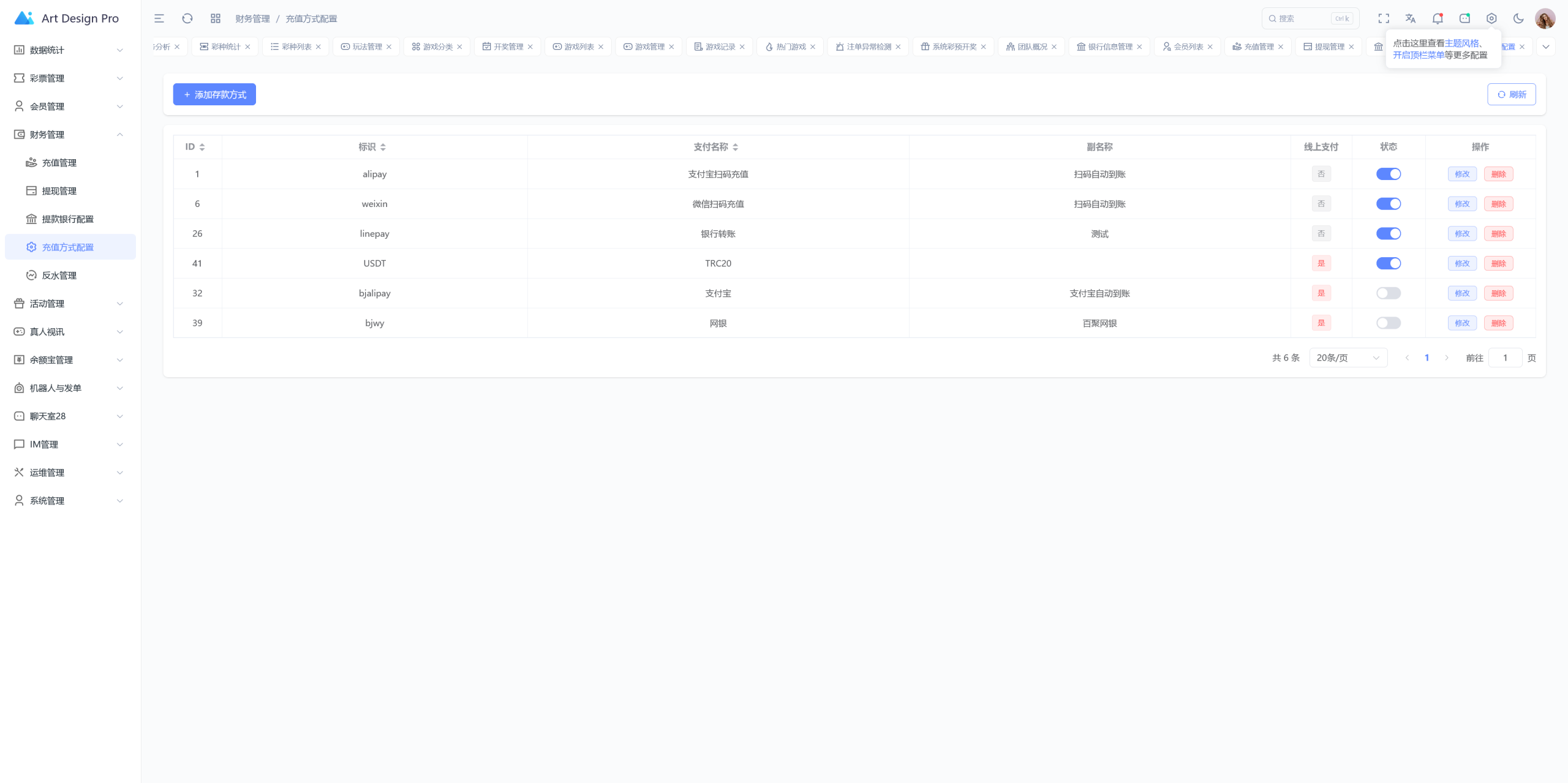Go to next page arrow in pagination
Image resolution: width=1568 pixels, height=783 pixels.
[x=1447, y=358]
